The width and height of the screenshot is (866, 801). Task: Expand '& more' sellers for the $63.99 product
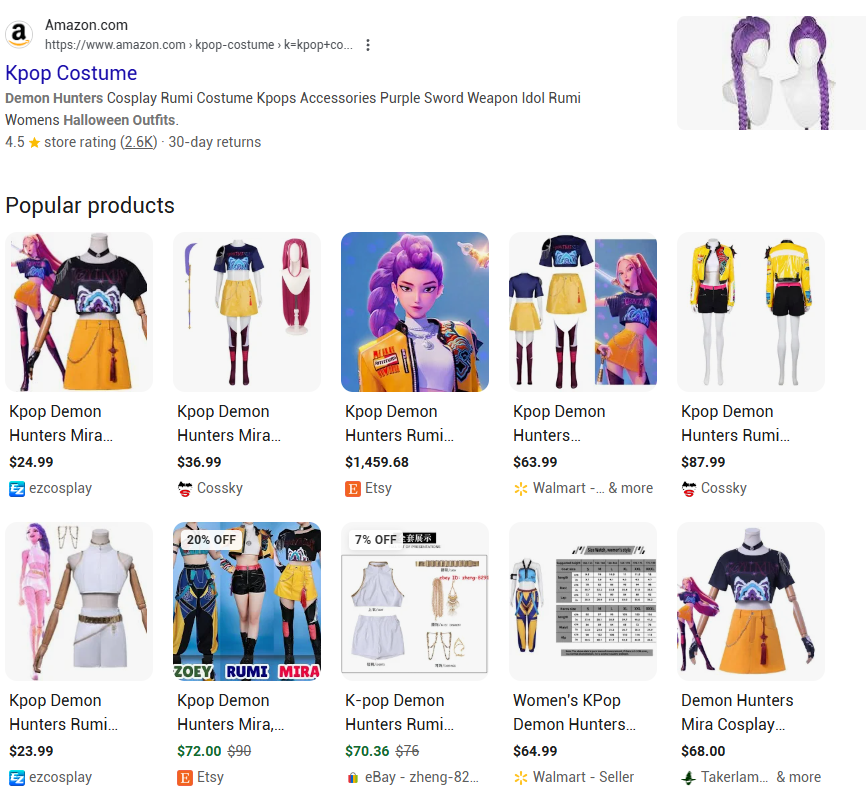click(x=630, y=488)
